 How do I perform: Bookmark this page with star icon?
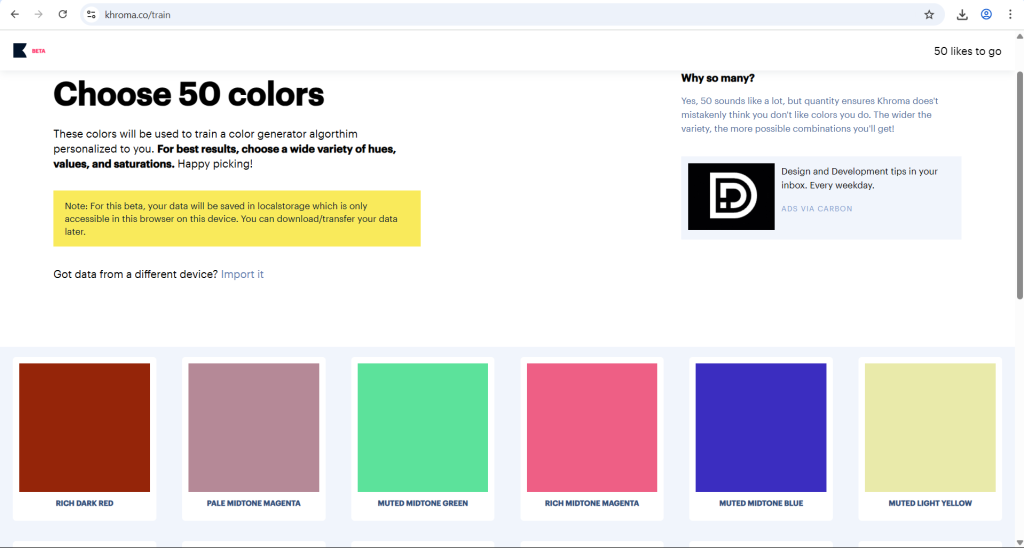tap(929, 15)
